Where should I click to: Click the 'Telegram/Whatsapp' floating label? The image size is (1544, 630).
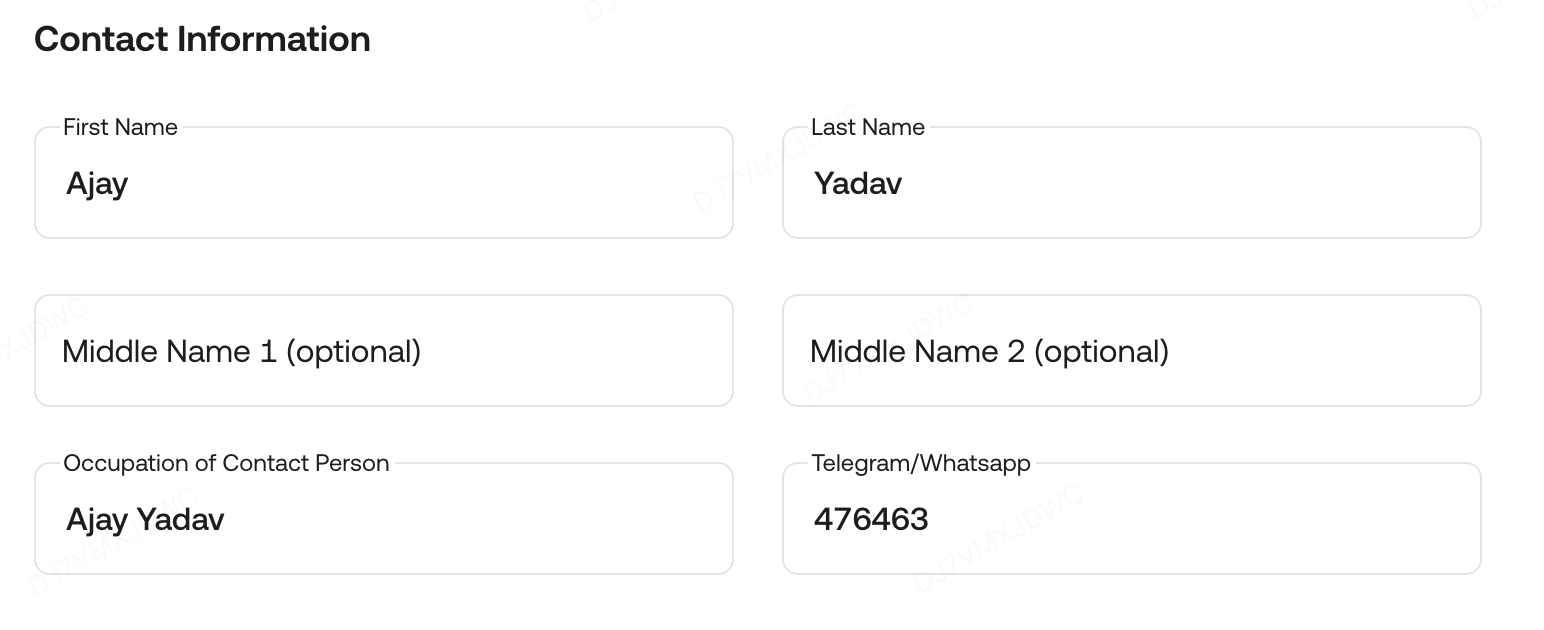pos(920,464)
